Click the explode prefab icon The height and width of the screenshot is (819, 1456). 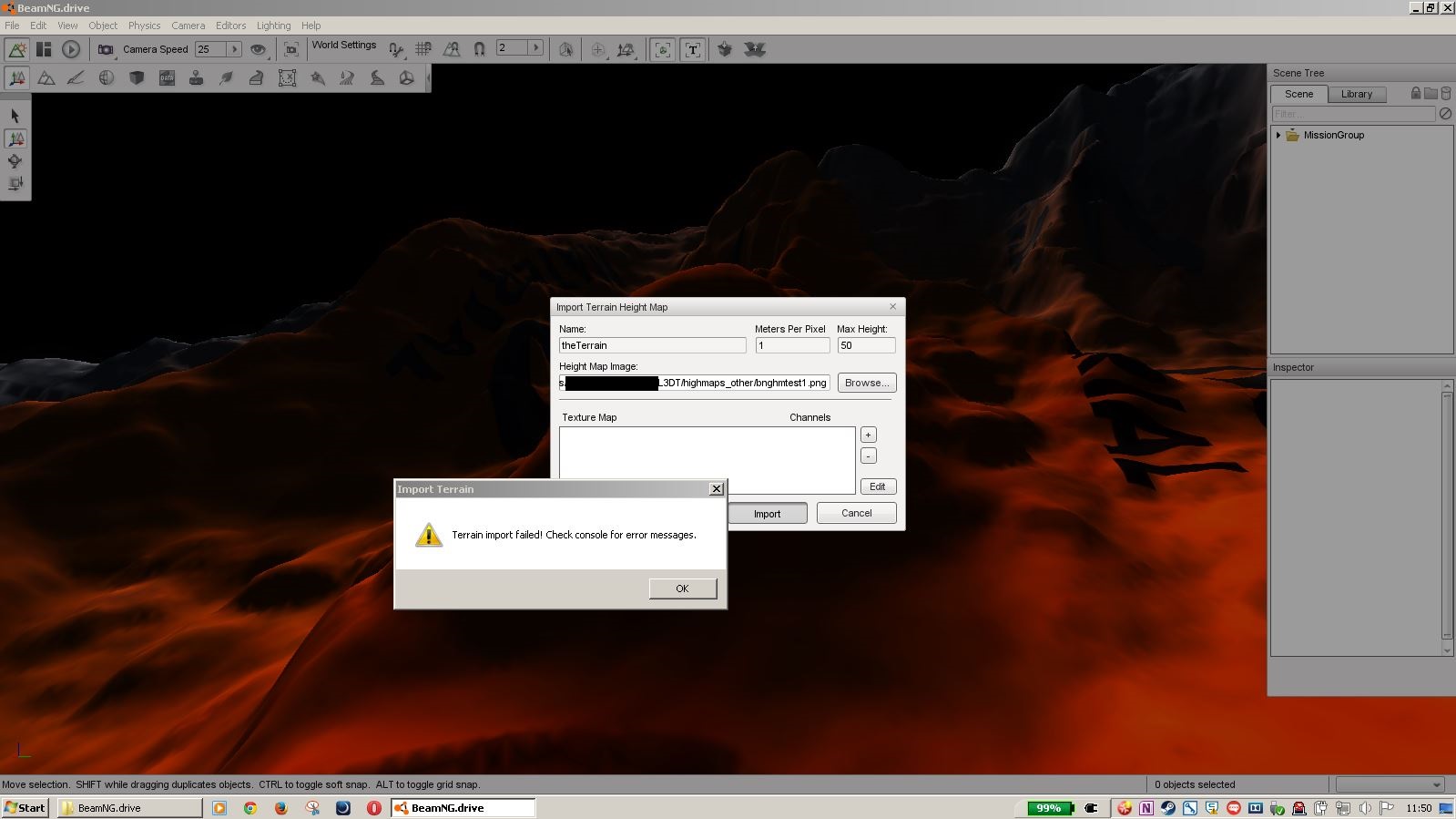click(x=755, y=49)
